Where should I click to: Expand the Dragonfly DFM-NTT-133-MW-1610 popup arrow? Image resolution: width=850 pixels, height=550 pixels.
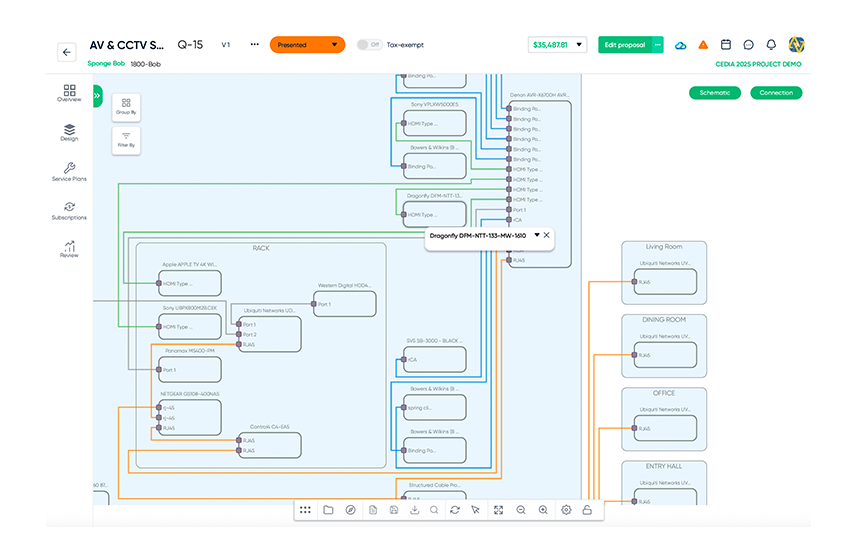tap(537, 235)
